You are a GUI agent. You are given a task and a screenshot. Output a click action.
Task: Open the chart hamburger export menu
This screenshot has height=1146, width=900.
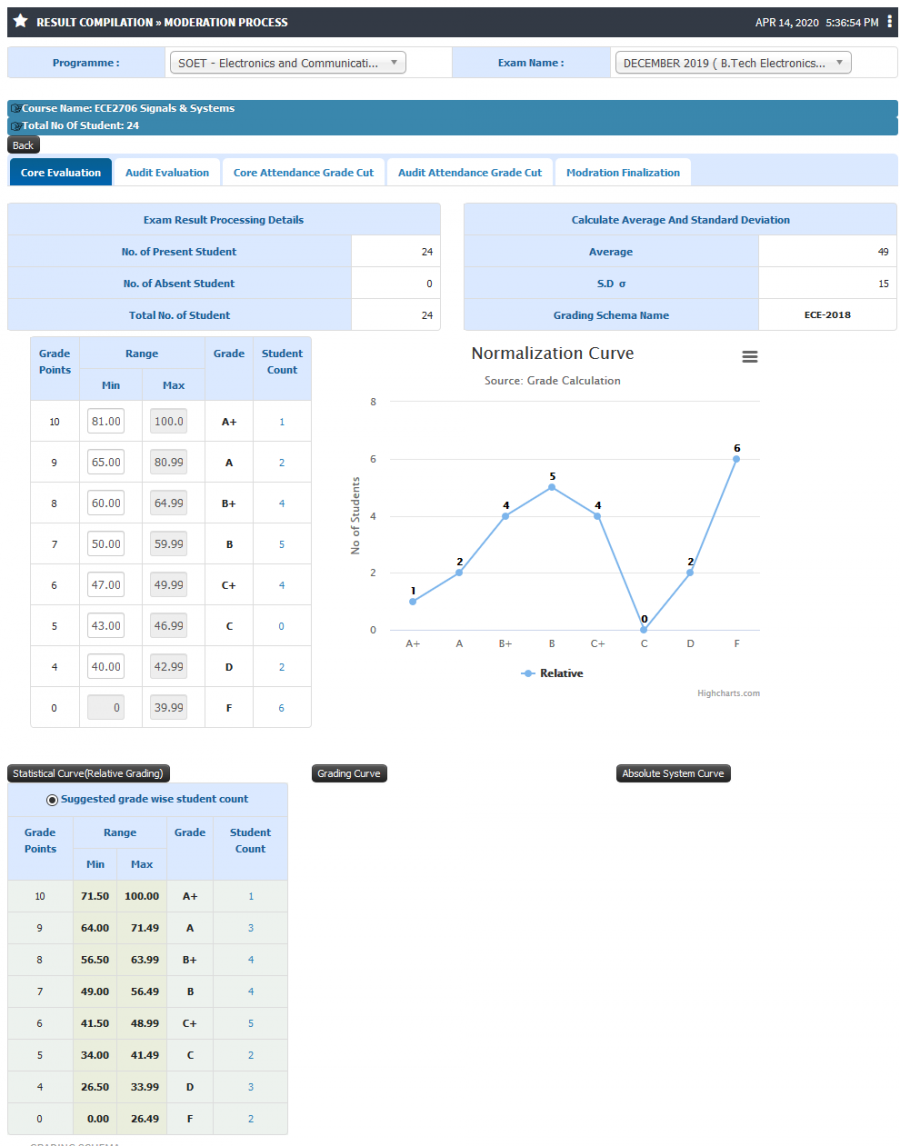[x=749, y=357]
